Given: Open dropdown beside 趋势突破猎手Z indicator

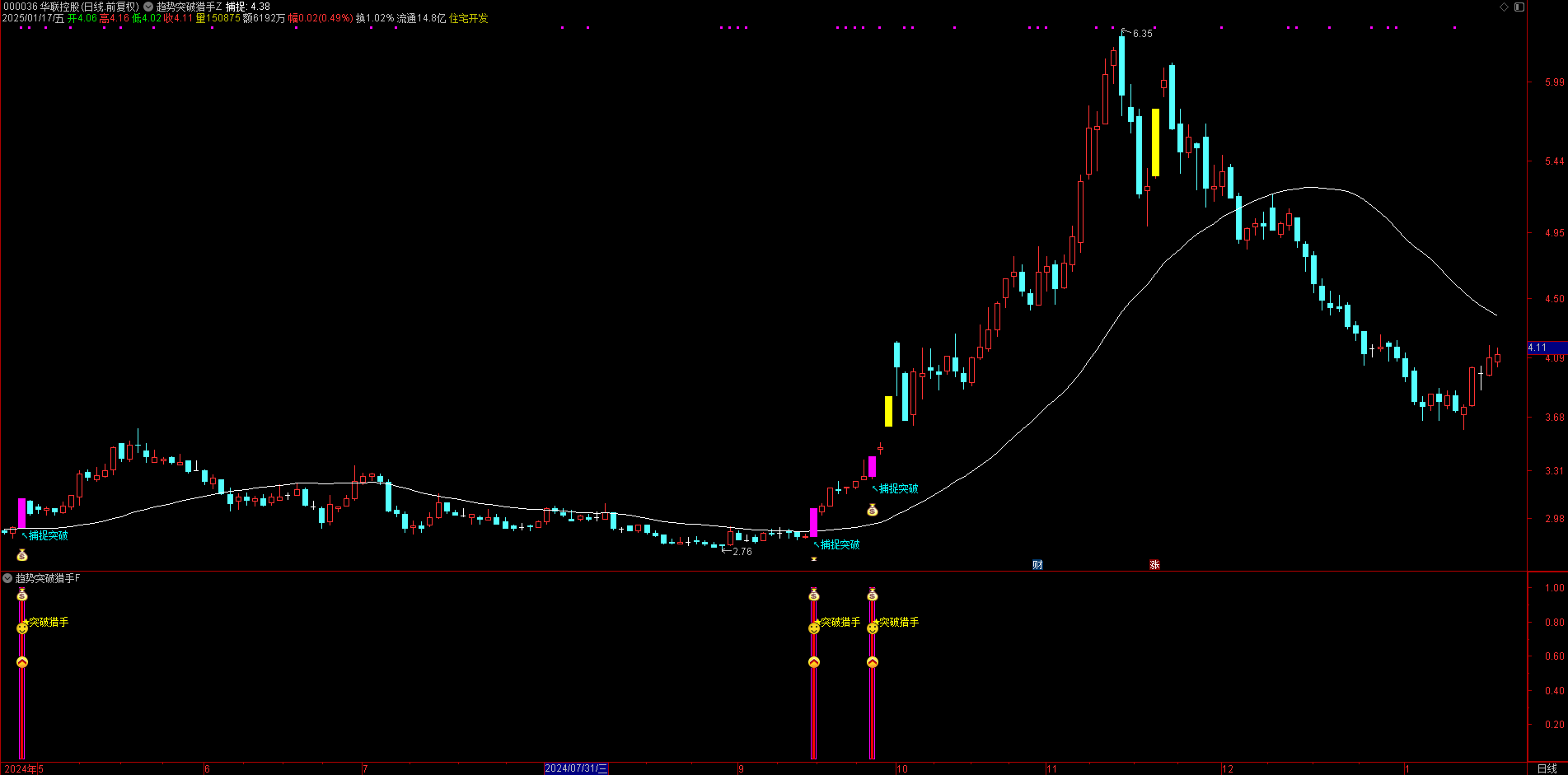Looking at the screenshot, I should point(148,7).
